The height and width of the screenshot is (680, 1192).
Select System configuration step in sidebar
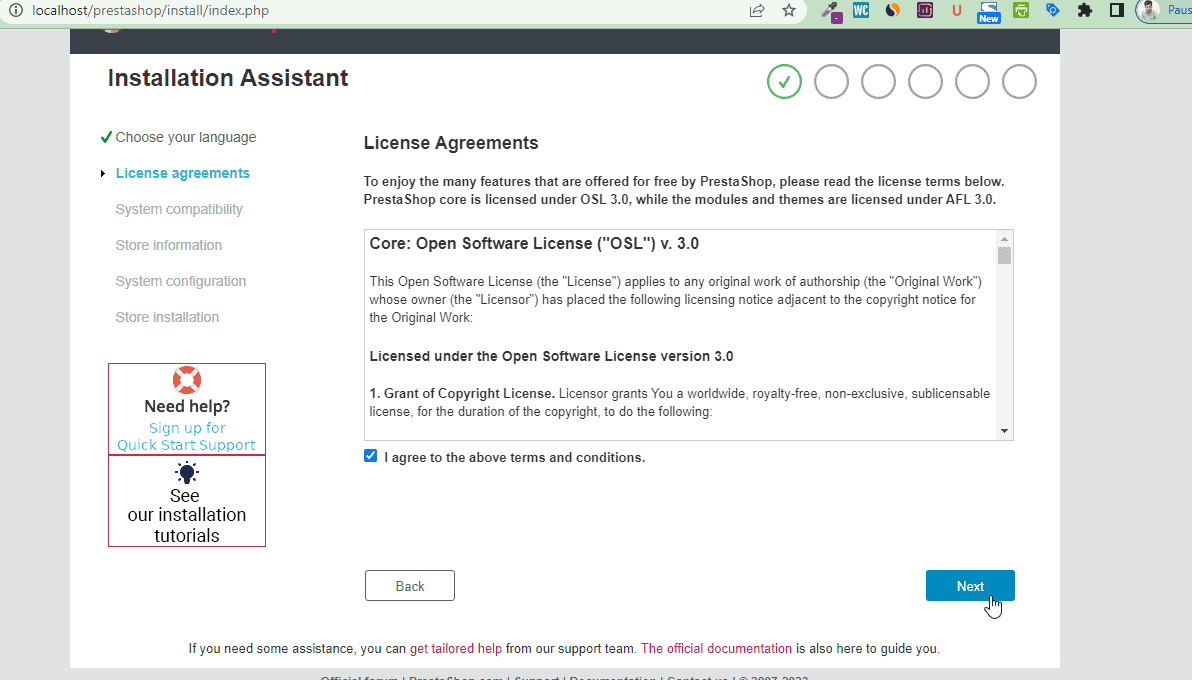(x=181, y=281)
